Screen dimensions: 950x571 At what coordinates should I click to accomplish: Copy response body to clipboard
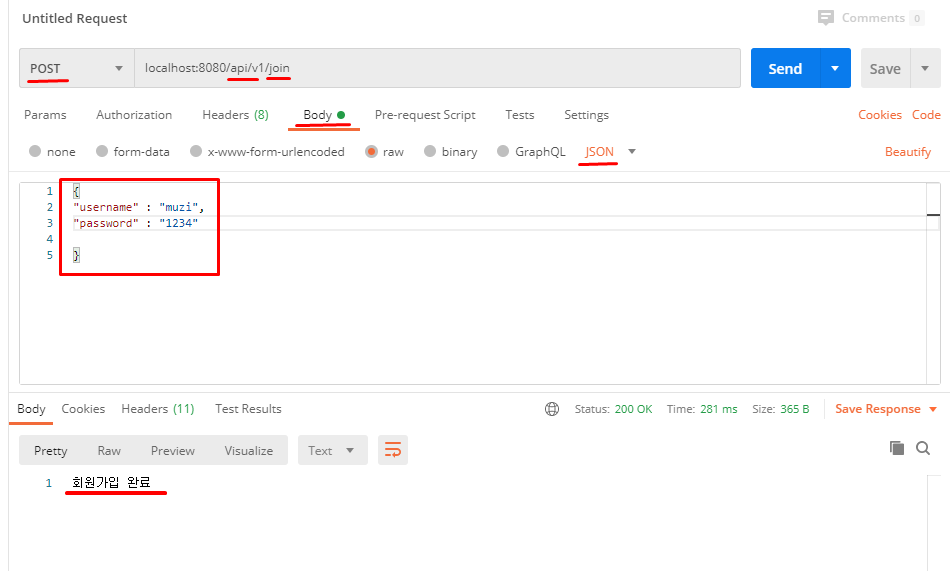(897, 448)
